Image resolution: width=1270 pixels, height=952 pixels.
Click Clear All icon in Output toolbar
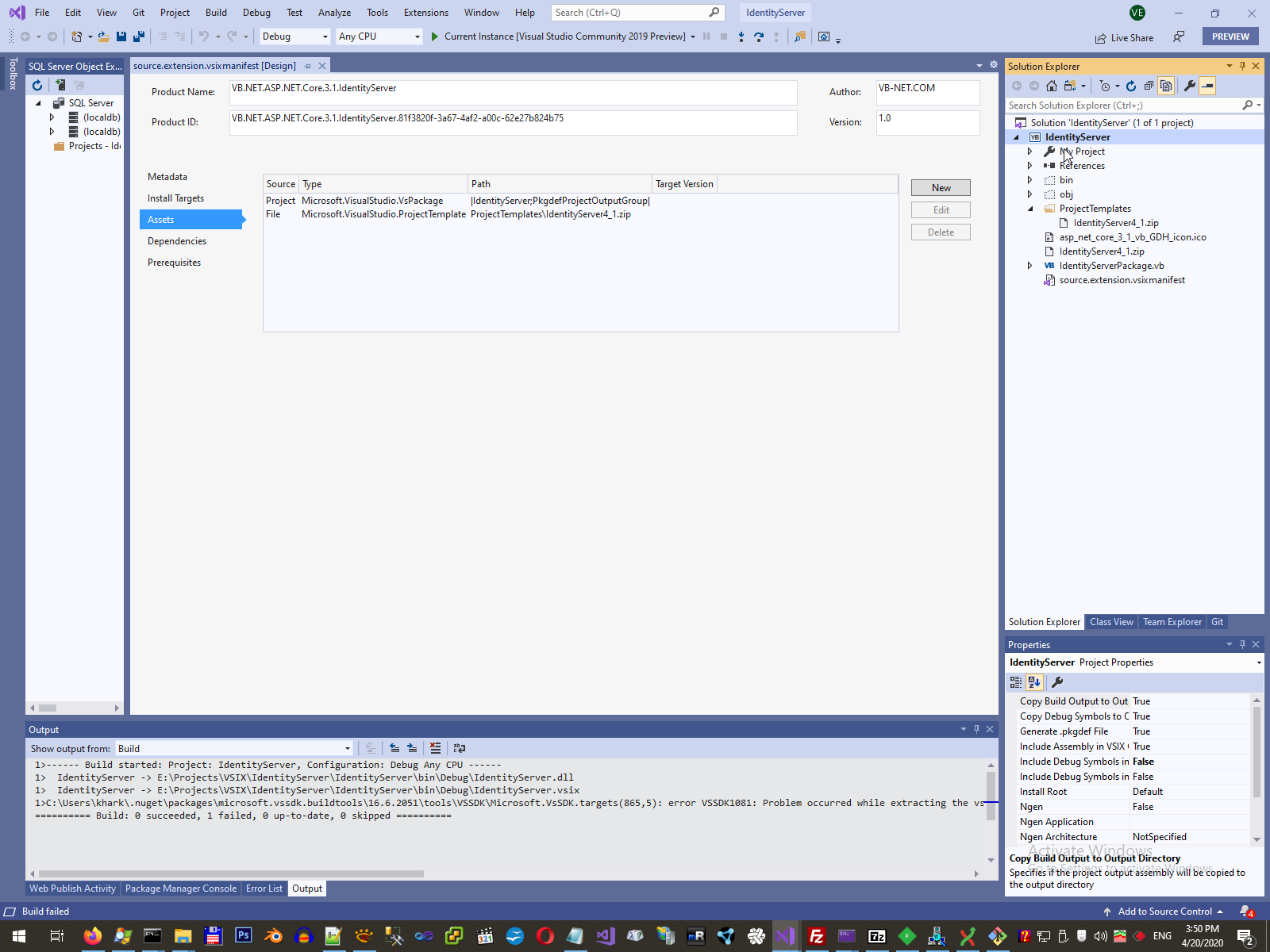[x=436, y=748]
